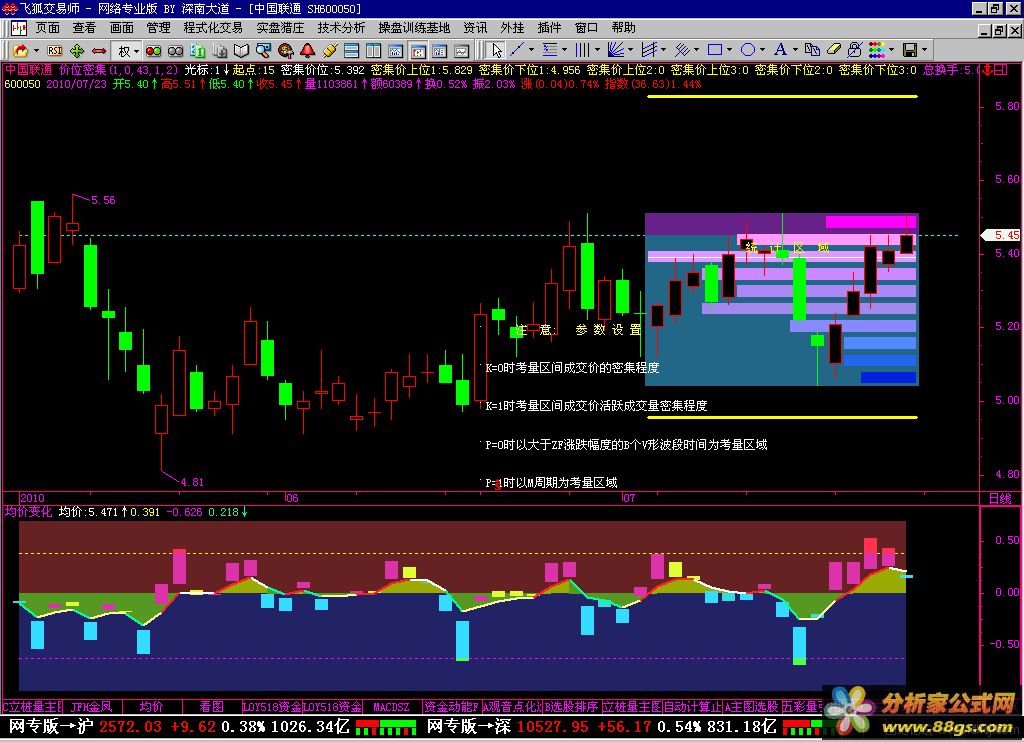Switch to the 均价 indicator tab
The image size is (1024, 742).
pyautogui.click(x=152, y=707)
